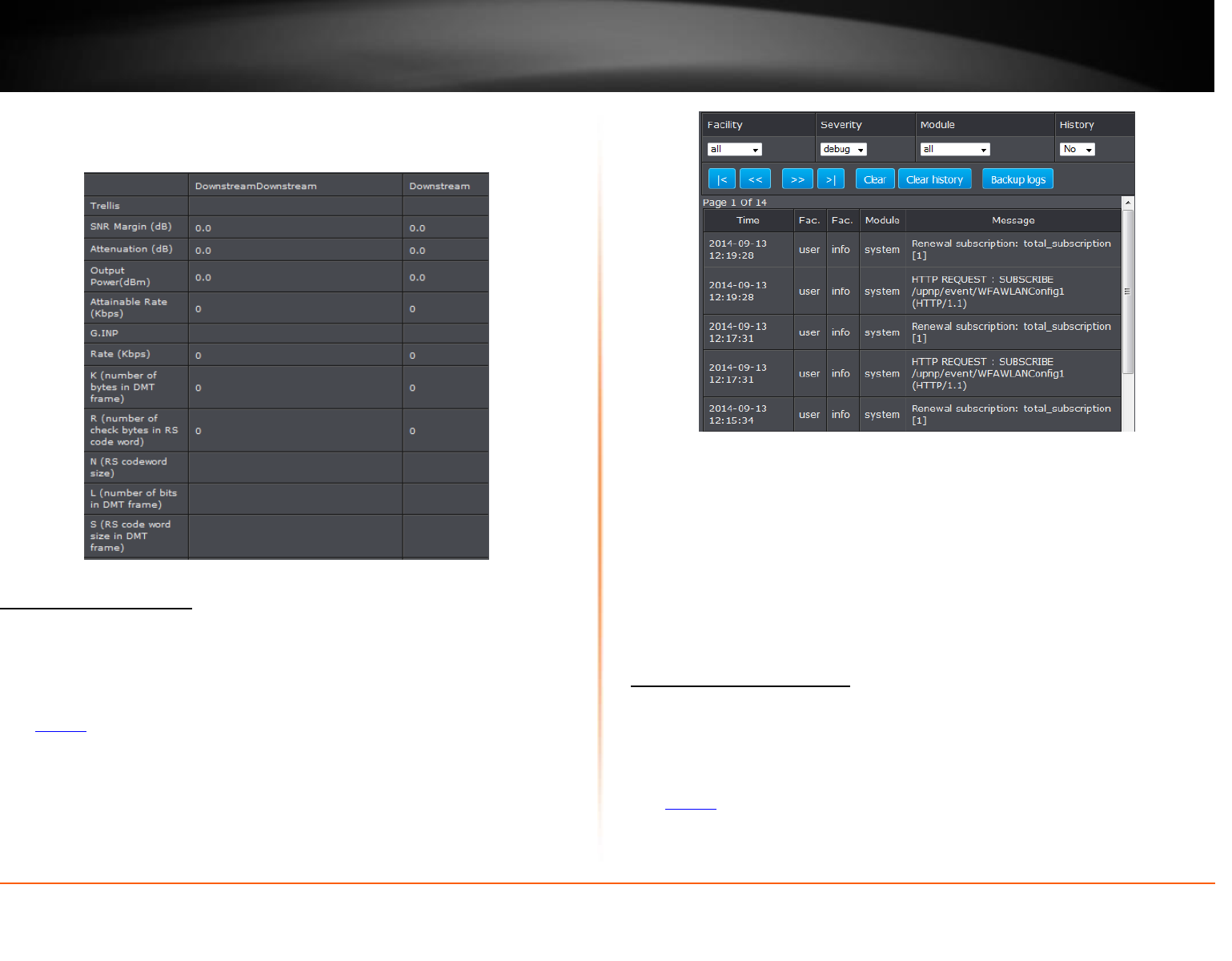Click the Renewal subscription message in the 12:15:34 row
This screenshot has width=1232, height=961.
1011,414
